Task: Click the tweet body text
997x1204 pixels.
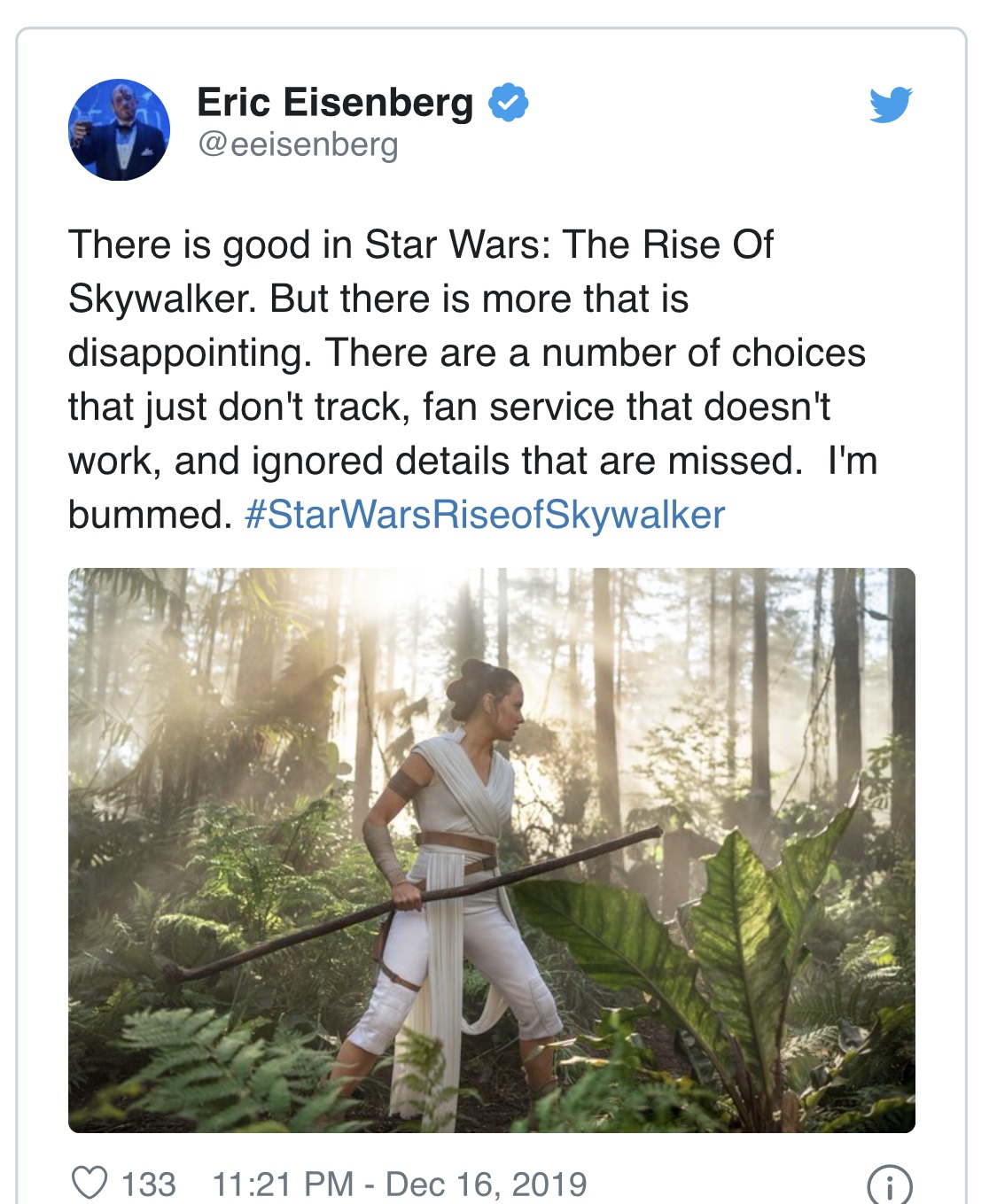Action: pos(472,379)
